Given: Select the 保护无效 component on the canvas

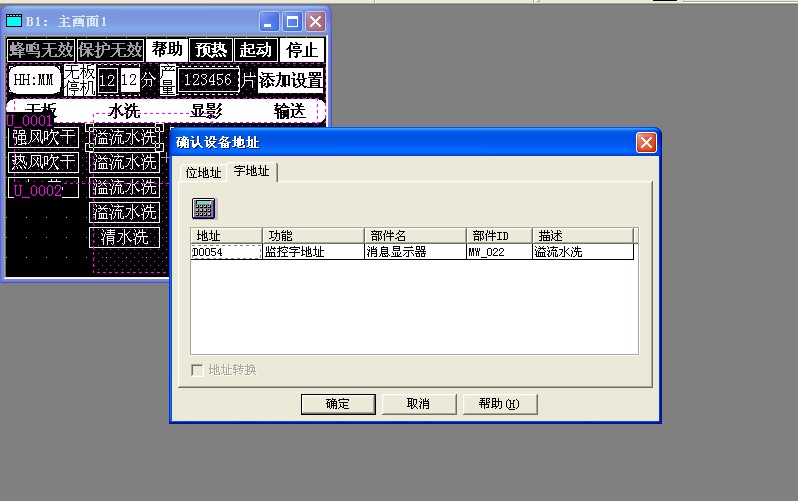Looking at the screenshot, I should (x=110, y=50).
